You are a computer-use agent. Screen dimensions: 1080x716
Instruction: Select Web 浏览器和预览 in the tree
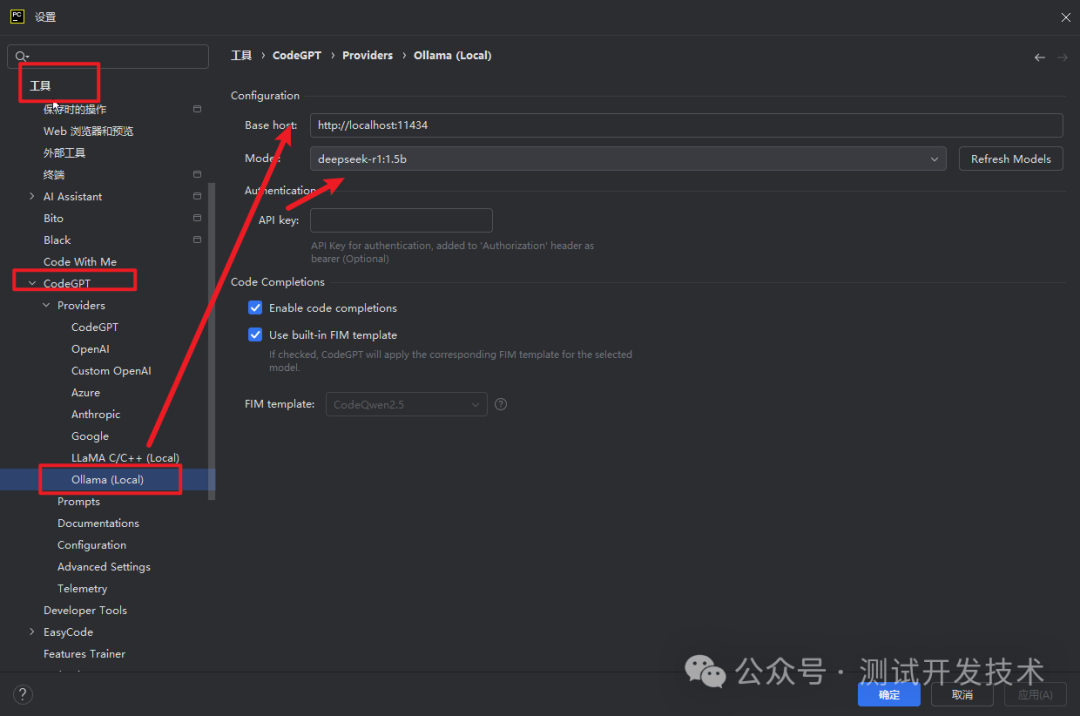(x=88, y=131)
